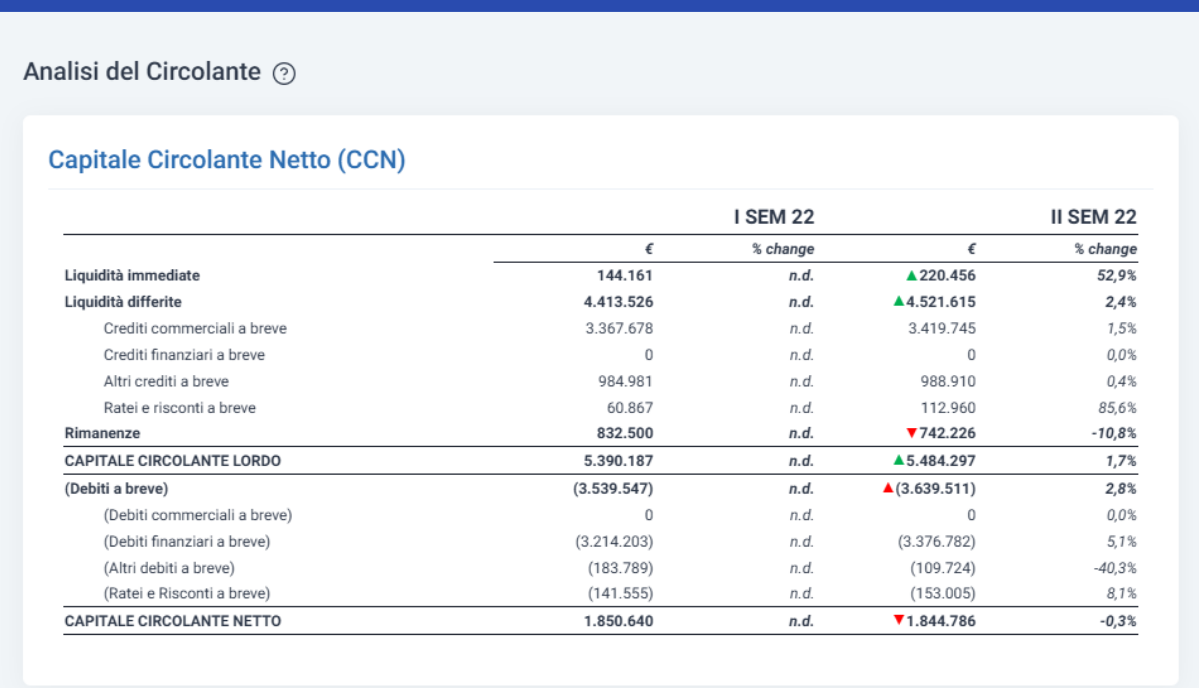This screenshot has width=1200, height=688.
Task: Select Ratei e risconti a breve label
Action: pyautogui.click(x=180, y=408)
